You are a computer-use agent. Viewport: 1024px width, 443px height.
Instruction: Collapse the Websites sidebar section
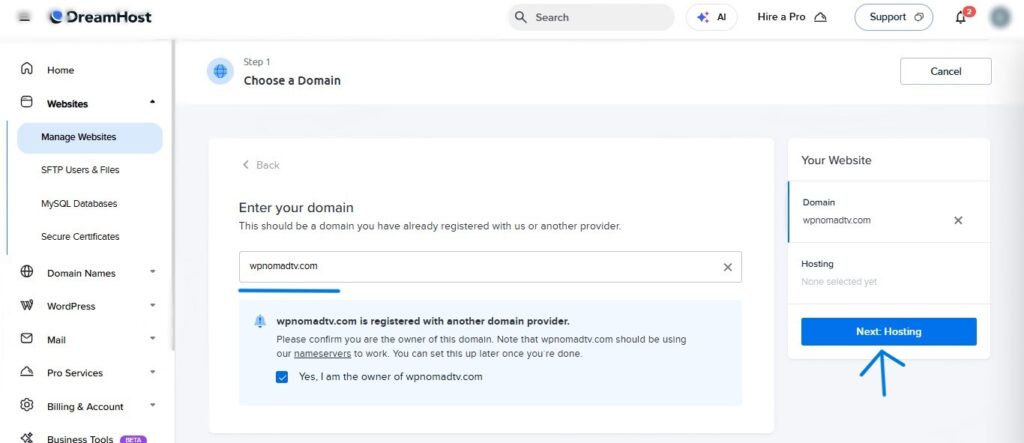point(153,103)
